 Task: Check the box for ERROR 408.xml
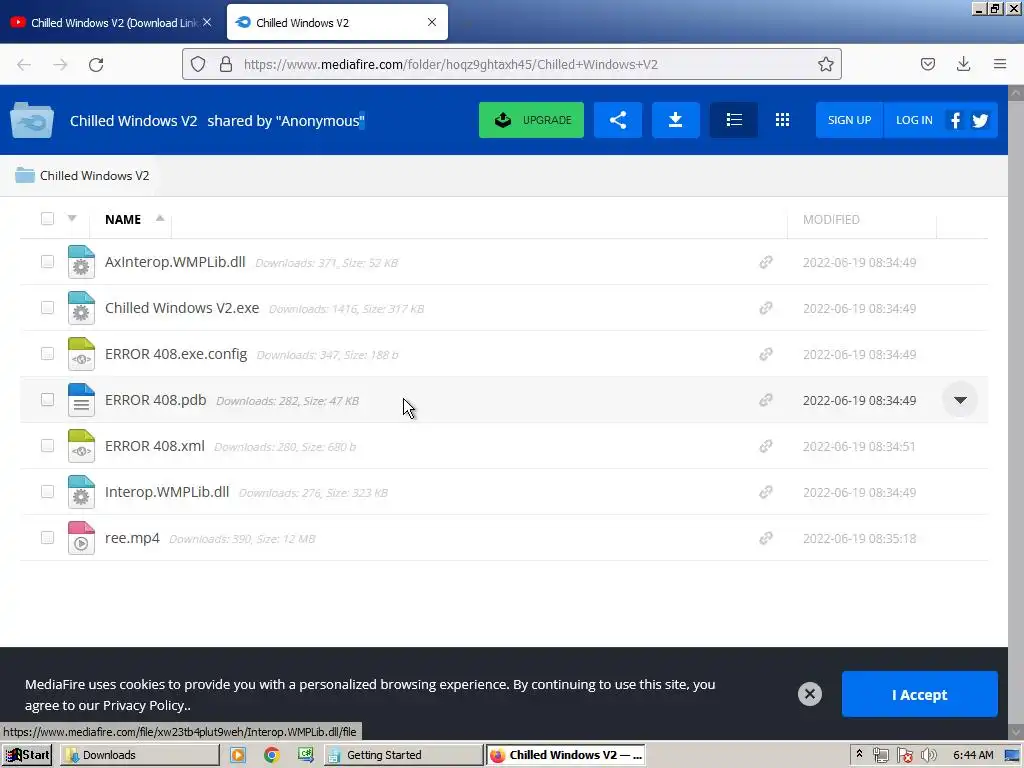tap(47, 445)
